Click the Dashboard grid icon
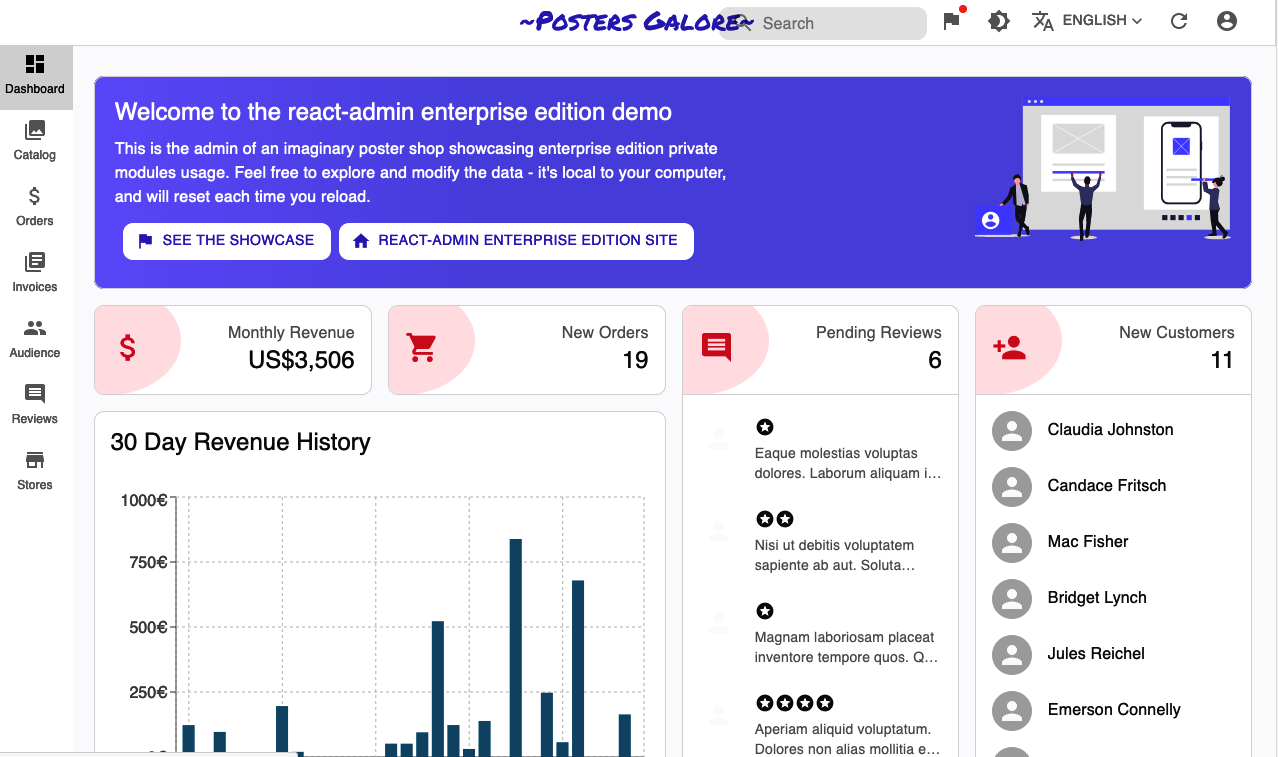Viewport: 1278px width, 757px height. 35,64
